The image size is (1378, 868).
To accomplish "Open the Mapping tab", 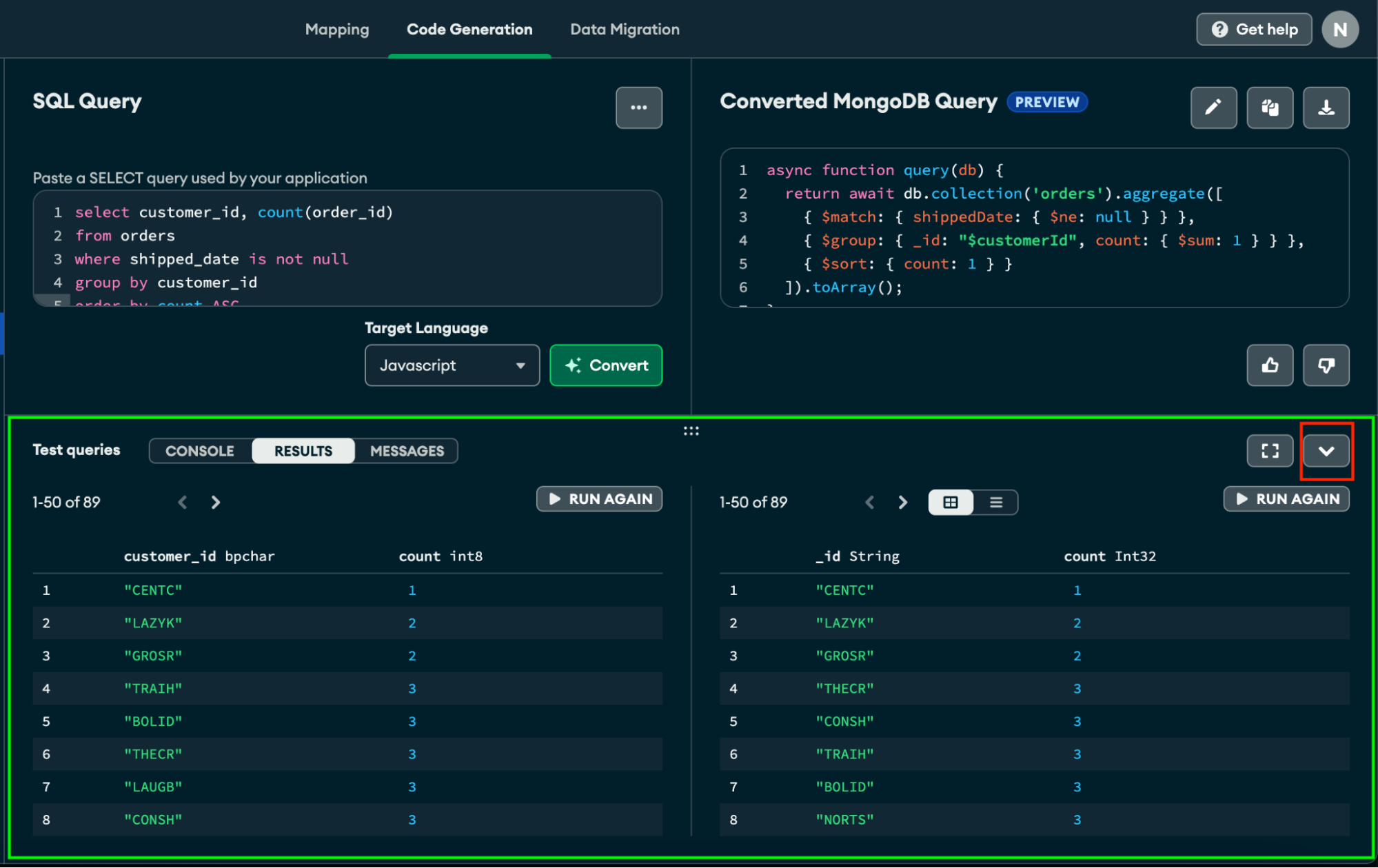I will pos(337,30).
